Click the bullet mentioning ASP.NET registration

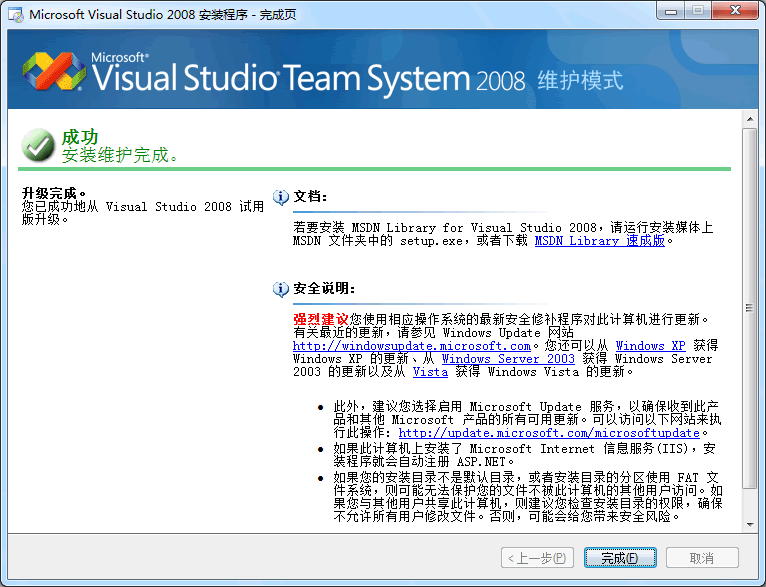tap(524, 455)
